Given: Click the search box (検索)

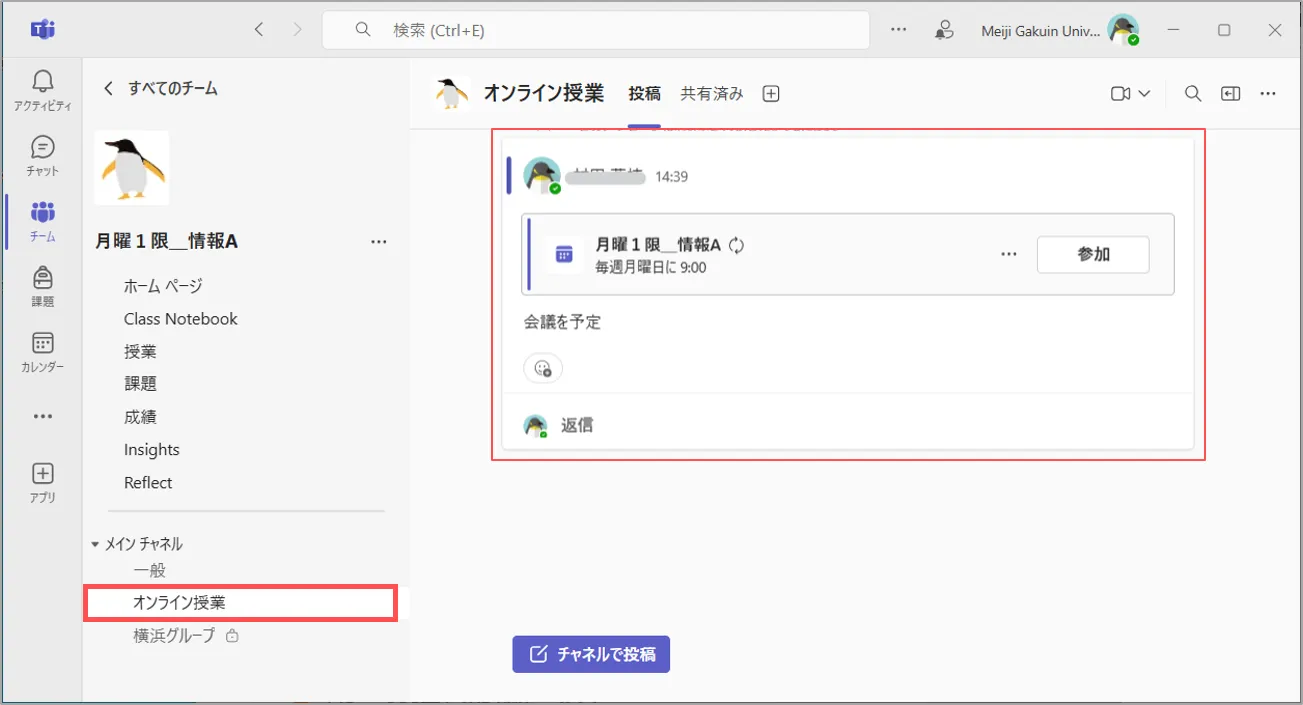Looking at the screenshot, I should 595,30.
